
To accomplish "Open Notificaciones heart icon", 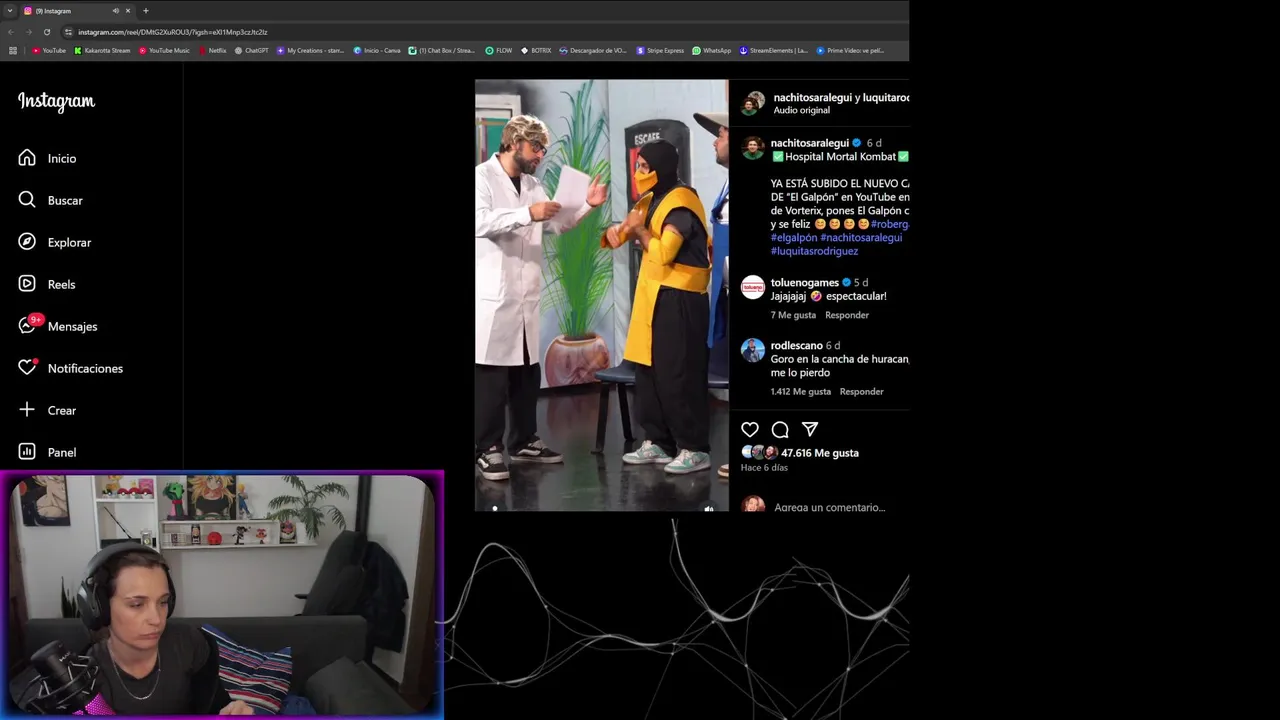I will coord(27,368).
